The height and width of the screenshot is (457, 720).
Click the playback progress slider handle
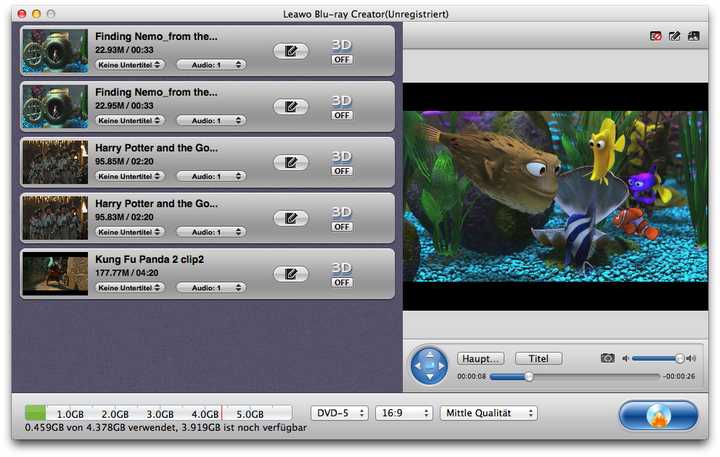(x=529, y=377)
